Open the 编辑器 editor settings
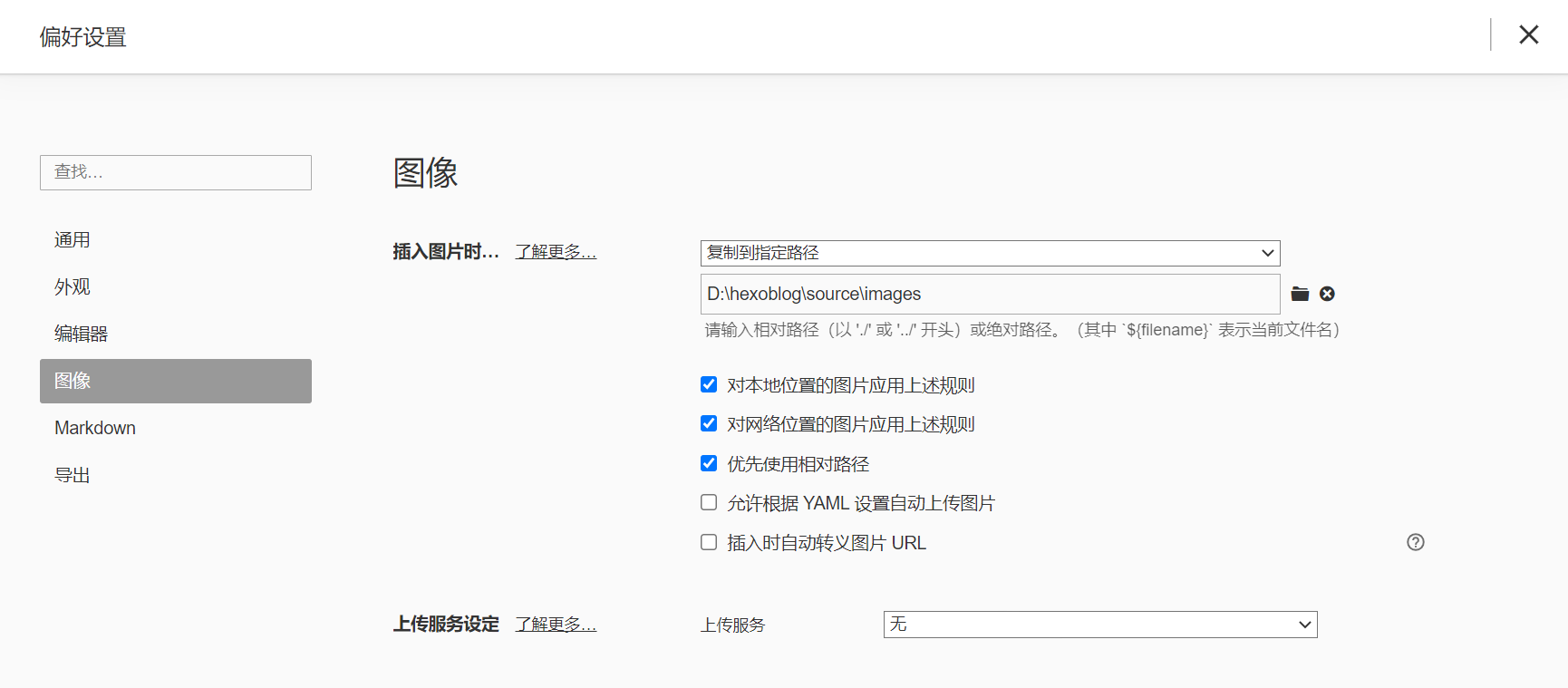1568x688 pixels. point(82,334)
